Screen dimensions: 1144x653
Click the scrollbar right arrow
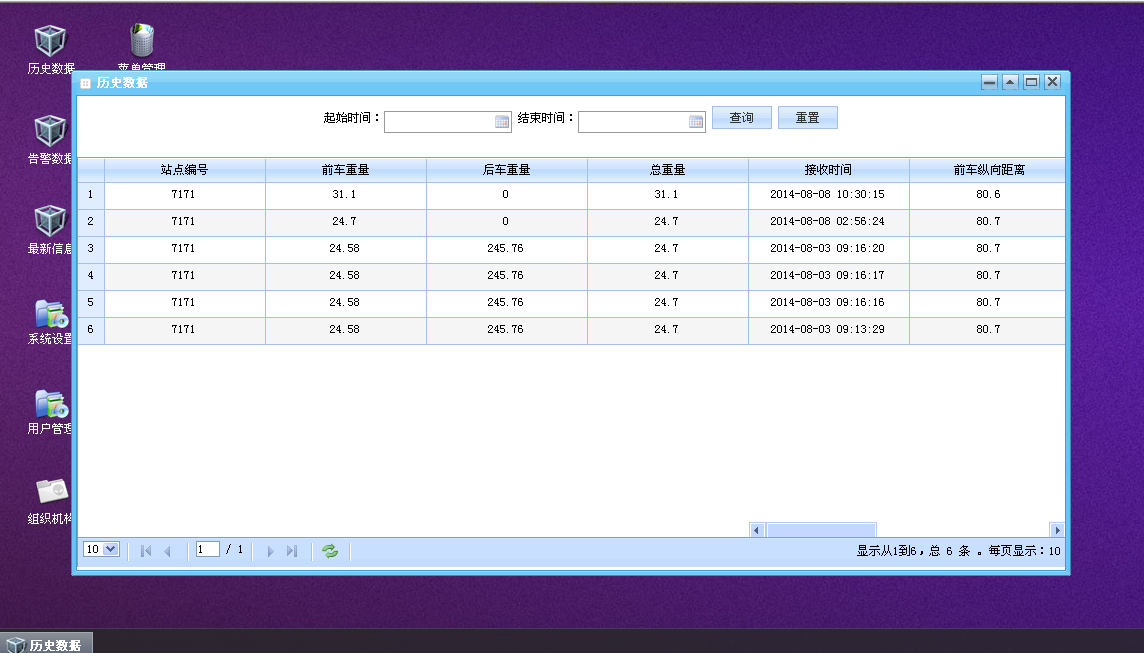click(x=1057, y=530)
